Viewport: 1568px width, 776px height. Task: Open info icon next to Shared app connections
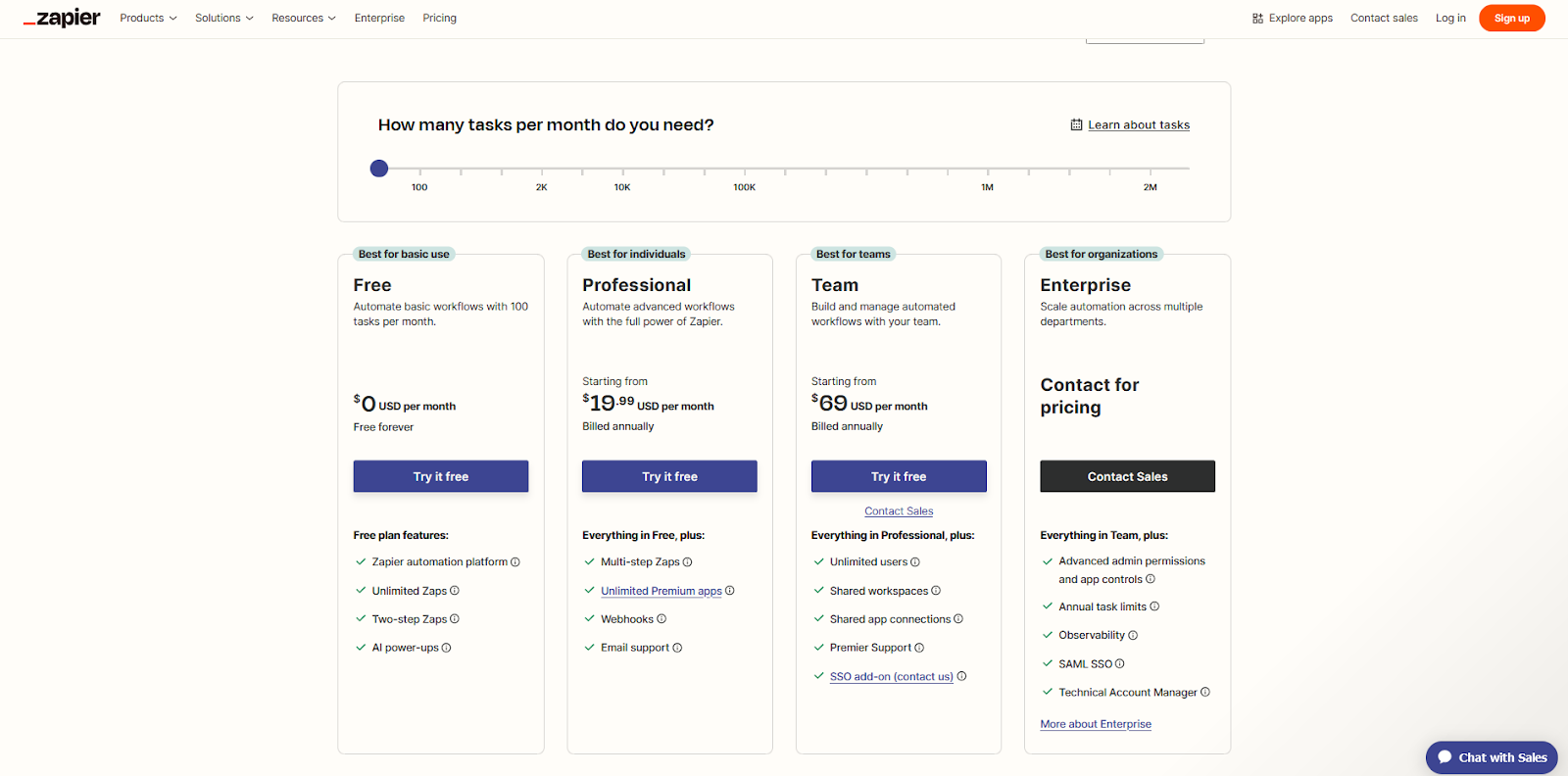[x=958, y=619]
